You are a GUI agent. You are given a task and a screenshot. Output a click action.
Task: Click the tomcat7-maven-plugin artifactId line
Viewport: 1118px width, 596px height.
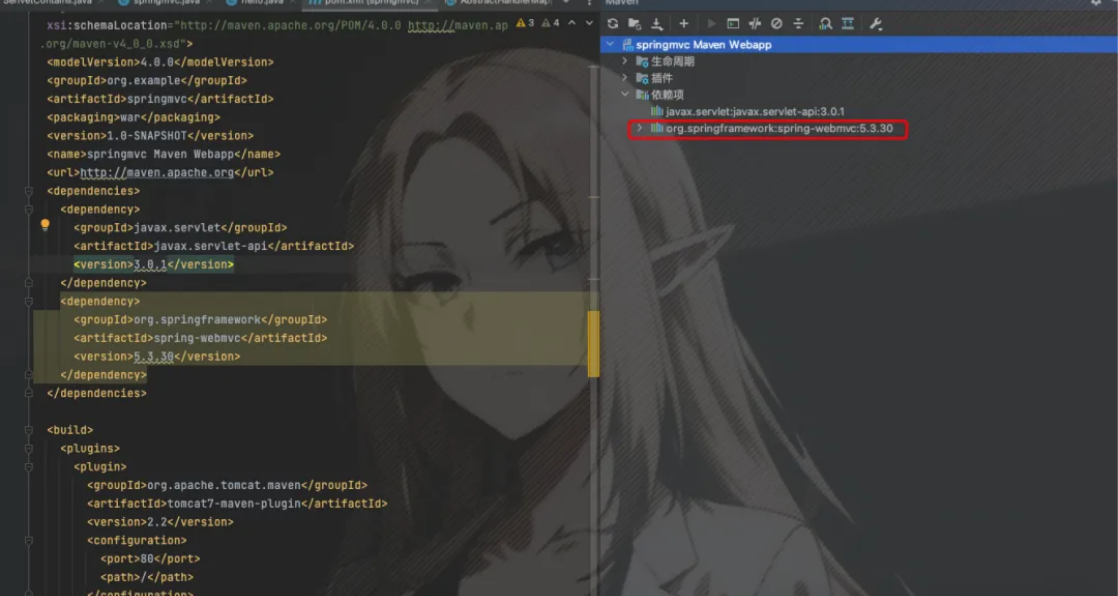[x=237, y=504]
